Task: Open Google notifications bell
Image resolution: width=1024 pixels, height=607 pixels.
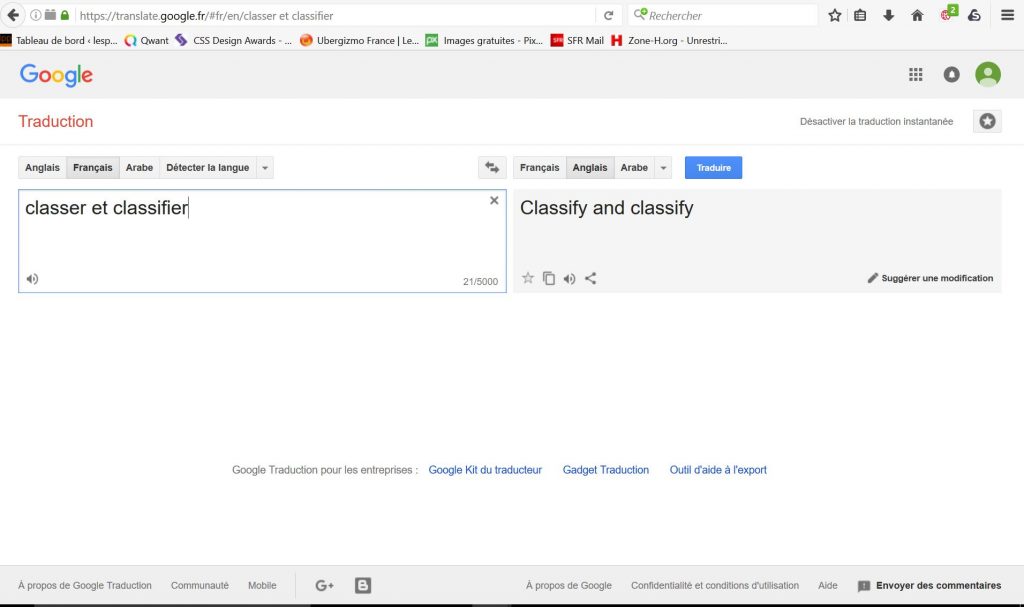Action: [x=951, y=75]
